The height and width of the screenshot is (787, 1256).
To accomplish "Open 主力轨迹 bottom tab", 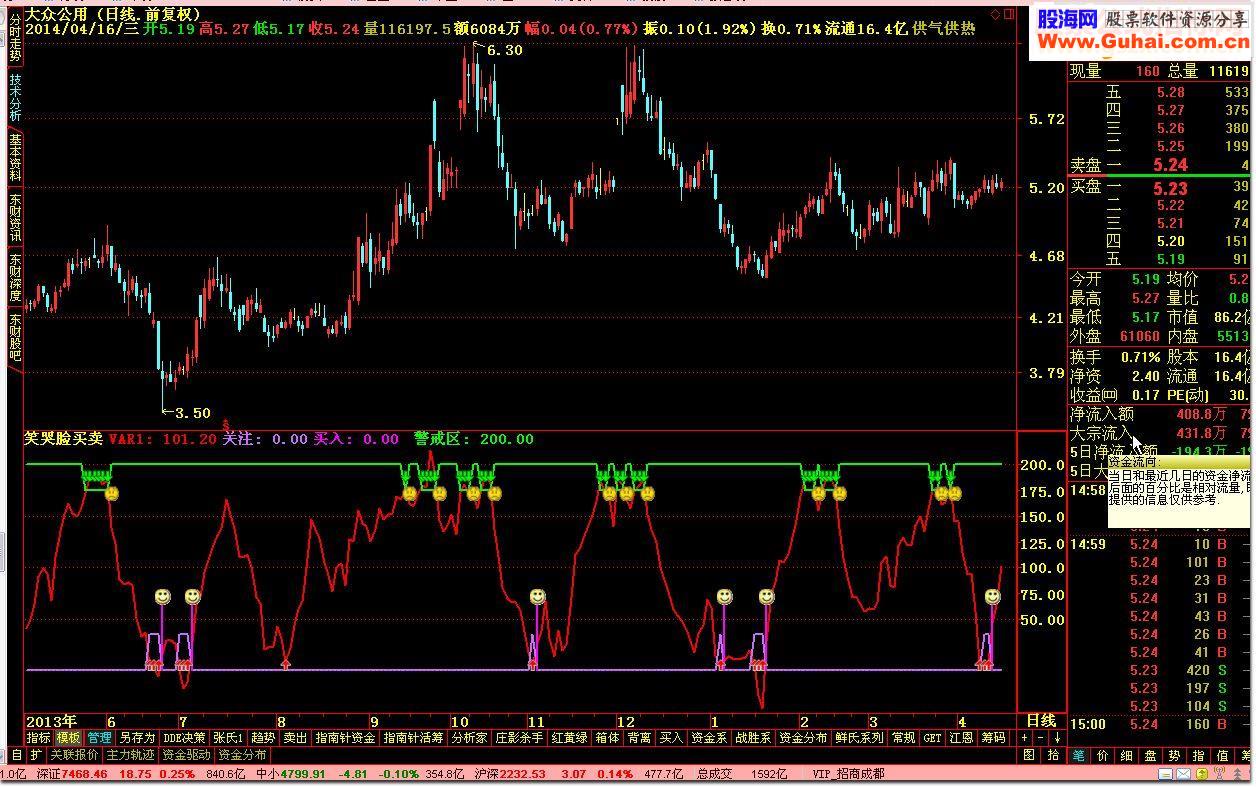I will [x=131, y=755].
